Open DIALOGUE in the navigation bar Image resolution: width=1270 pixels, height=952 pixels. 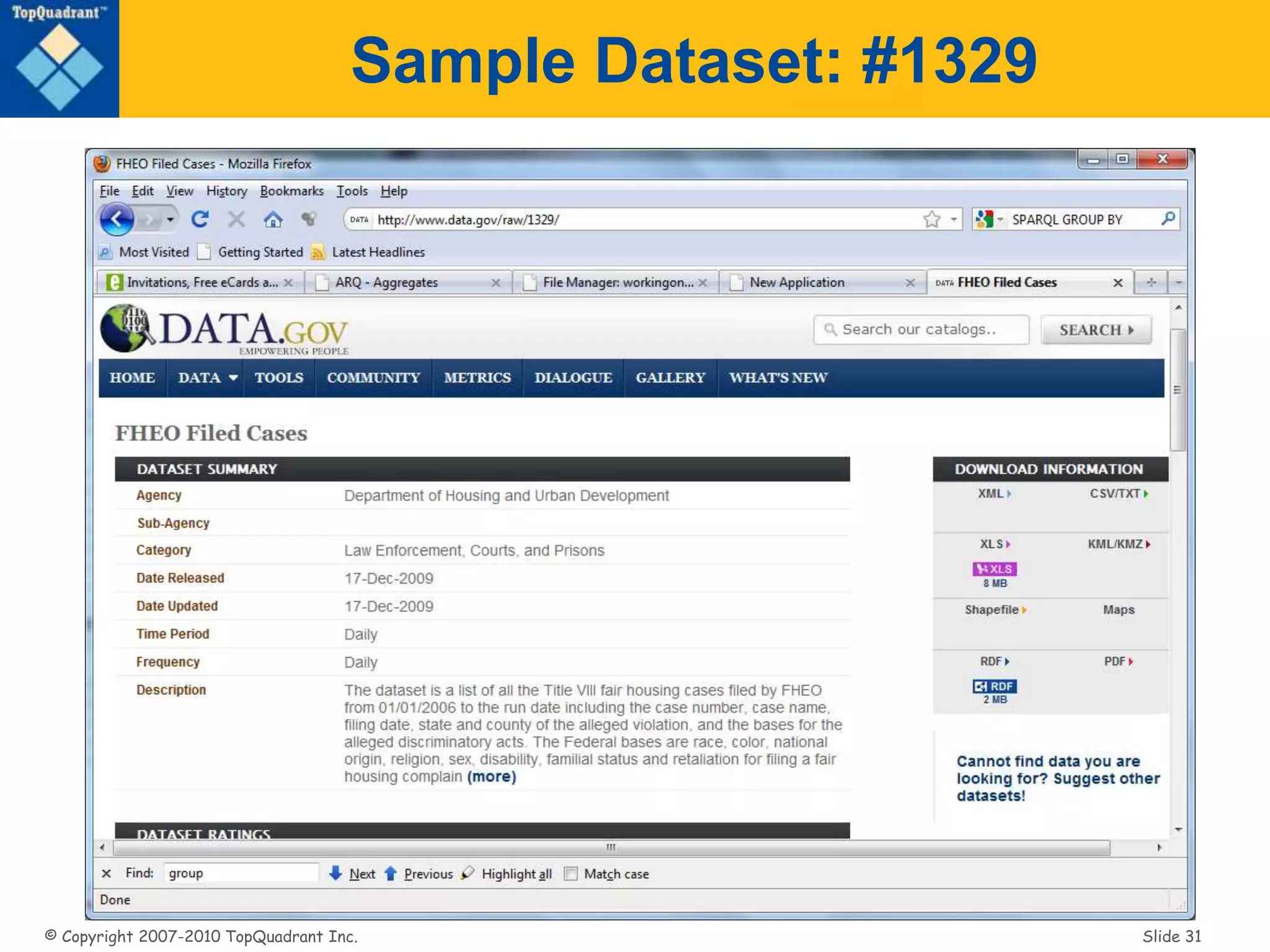(573, 377)
